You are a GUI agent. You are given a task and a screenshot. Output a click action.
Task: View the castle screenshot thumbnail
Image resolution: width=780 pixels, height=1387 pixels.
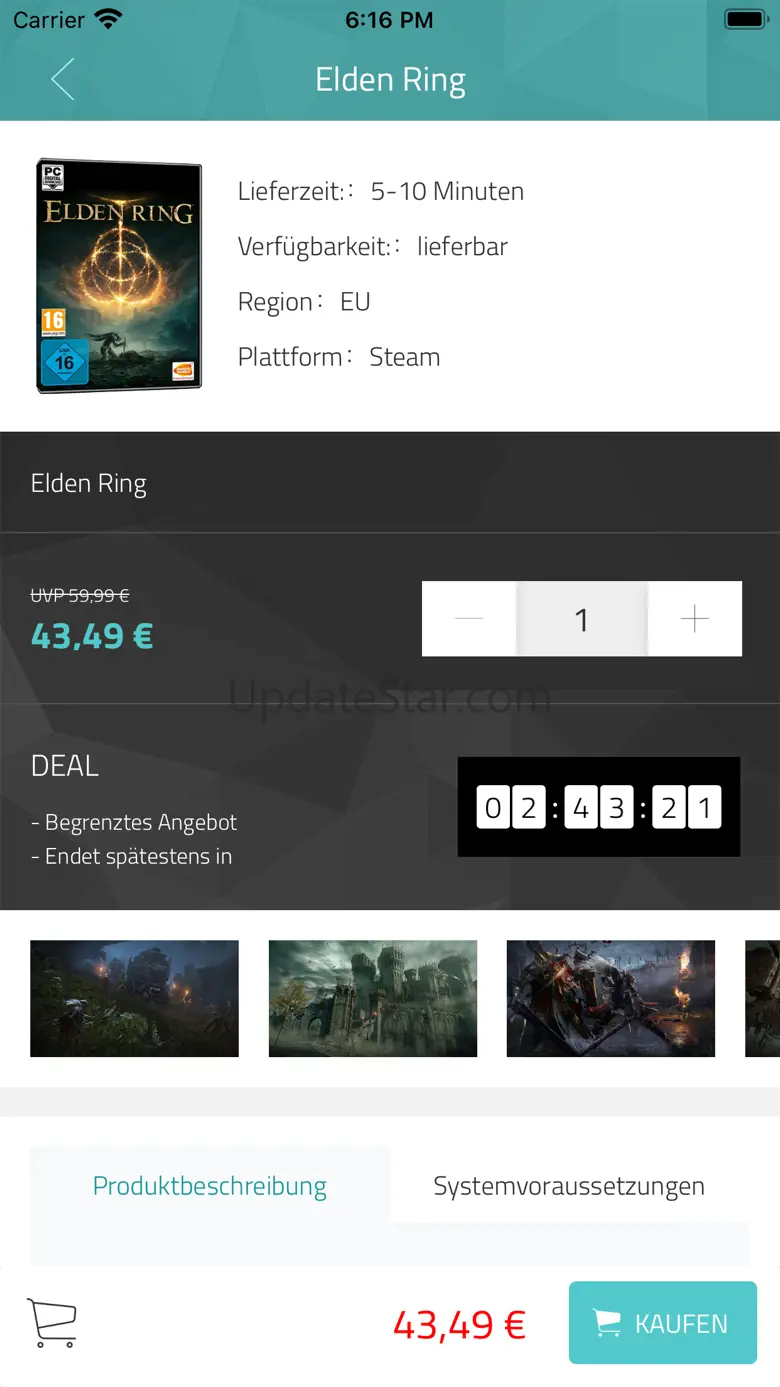(373, 998)
